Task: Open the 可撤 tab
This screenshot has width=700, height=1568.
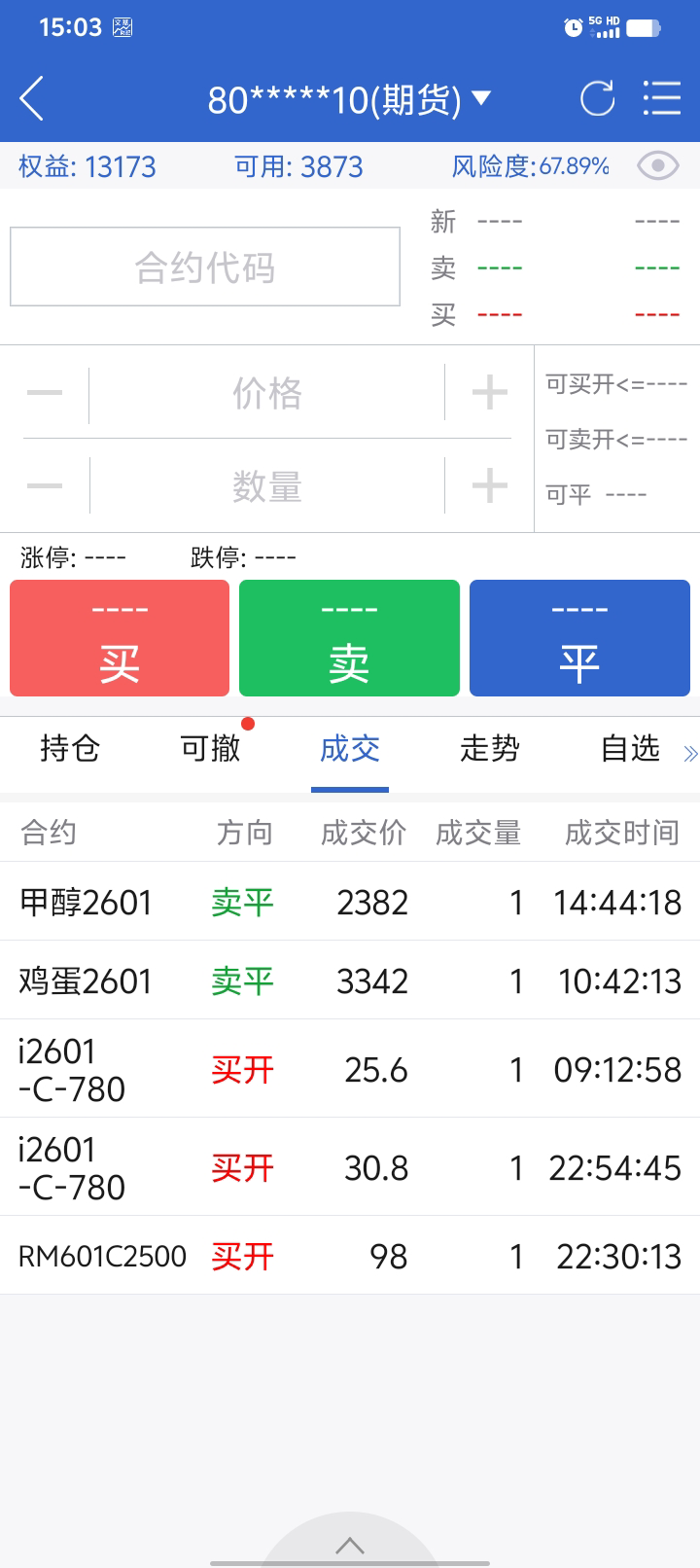Action: point(210,749)
